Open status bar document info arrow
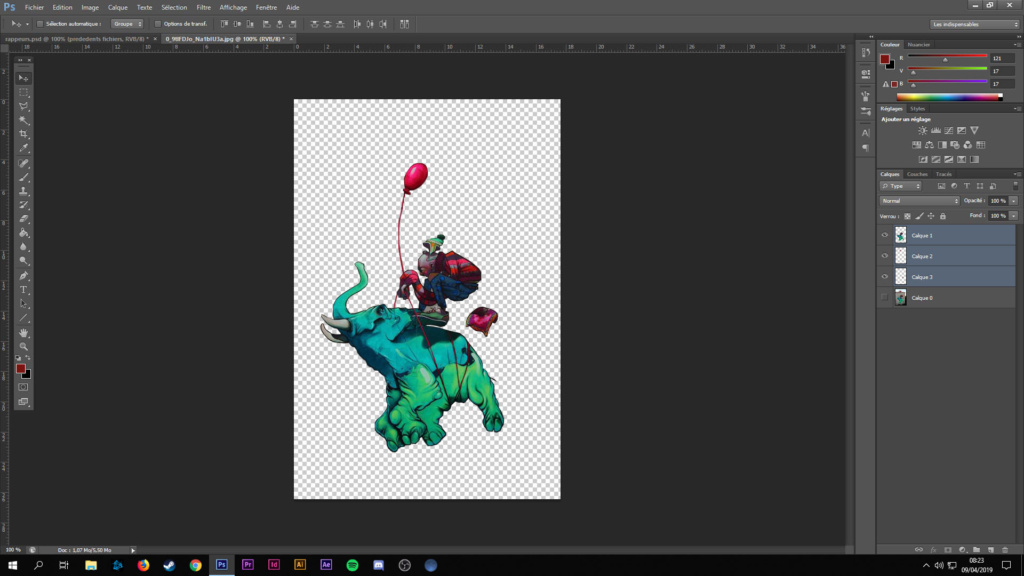The width and height of the screenshot is (1024, 576). click(133, 551)
